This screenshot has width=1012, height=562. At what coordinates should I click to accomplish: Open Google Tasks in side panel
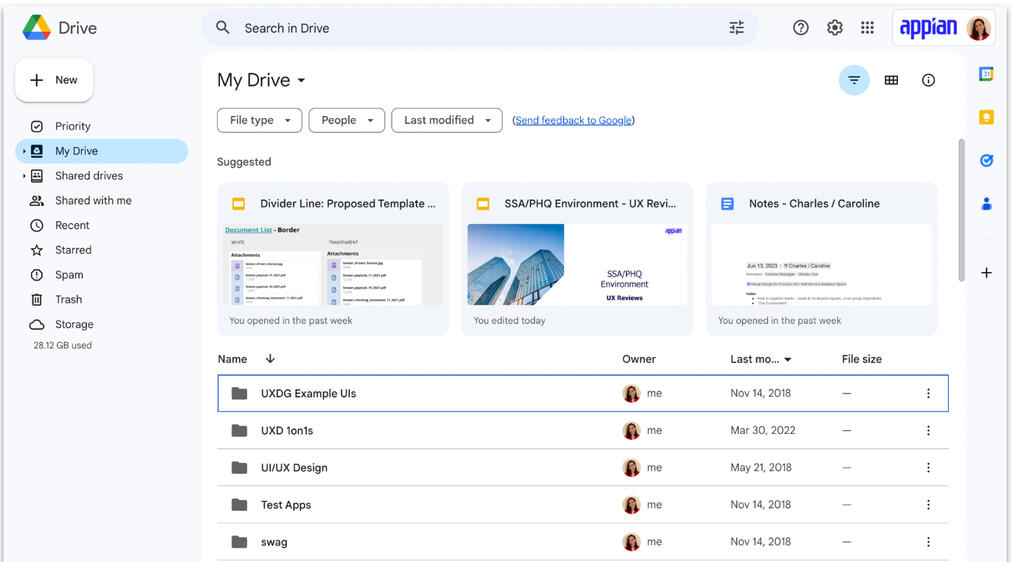coord(986,160)
